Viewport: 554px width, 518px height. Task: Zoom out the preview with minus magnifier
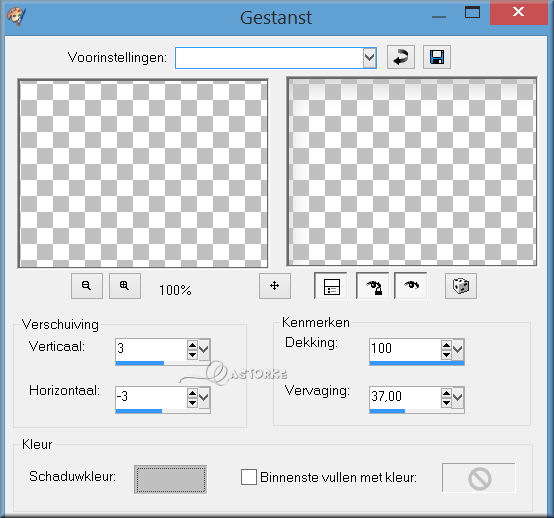87,286
